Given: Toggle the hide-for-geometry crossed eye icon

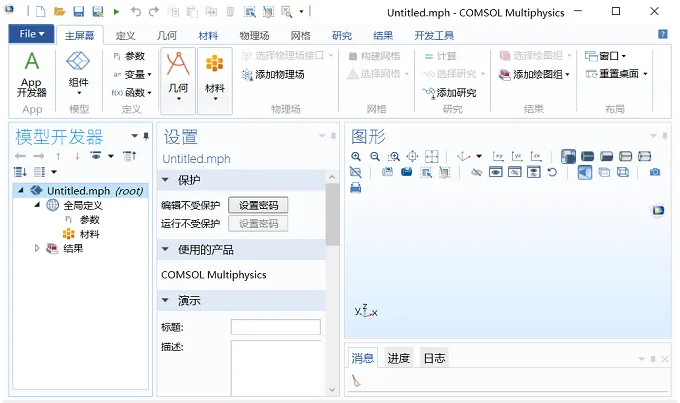Looking at the screenshot, I should tap(476, 172).
